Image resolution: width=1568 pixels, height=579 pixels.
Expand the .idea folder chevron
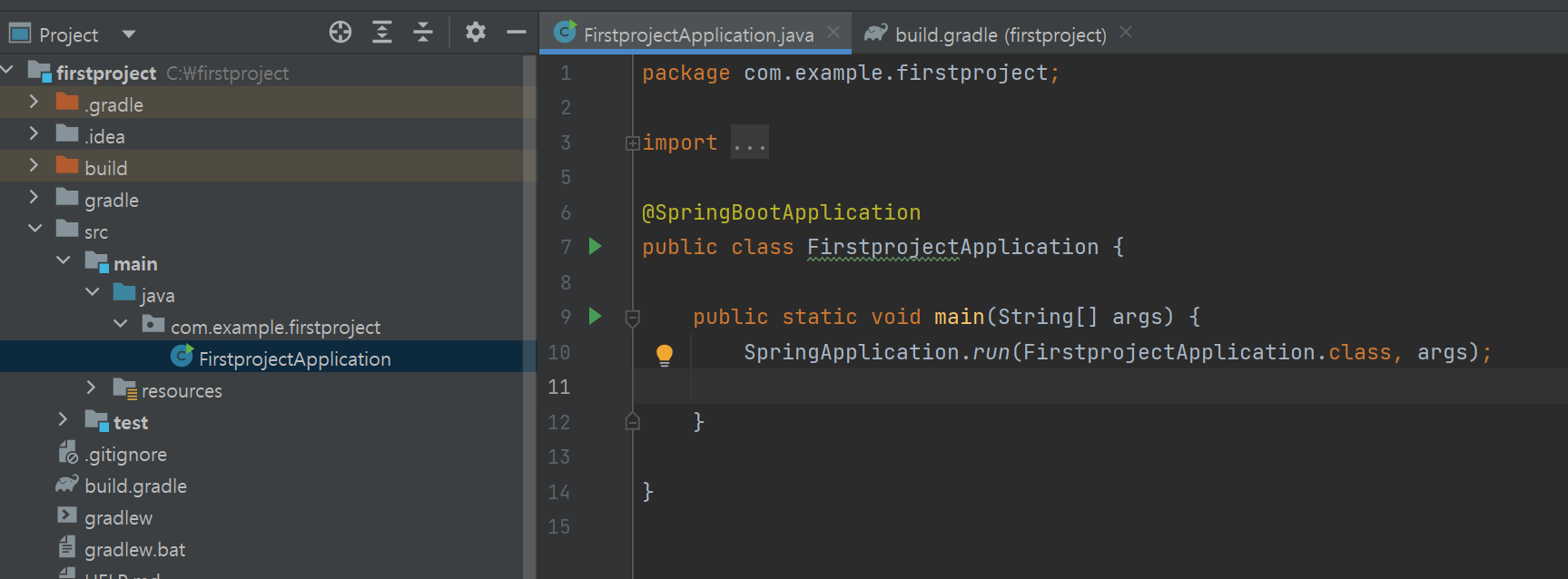(34, 133)
